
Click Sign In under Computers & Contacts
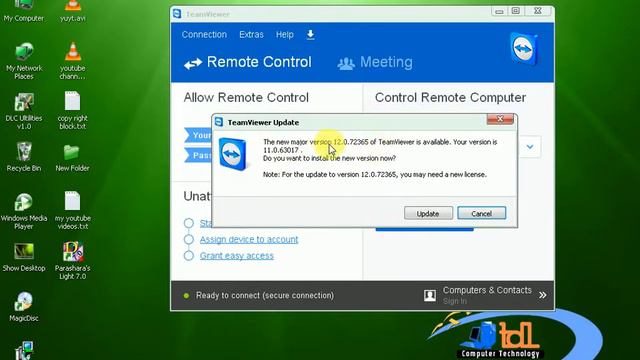(x=455, y=301)
